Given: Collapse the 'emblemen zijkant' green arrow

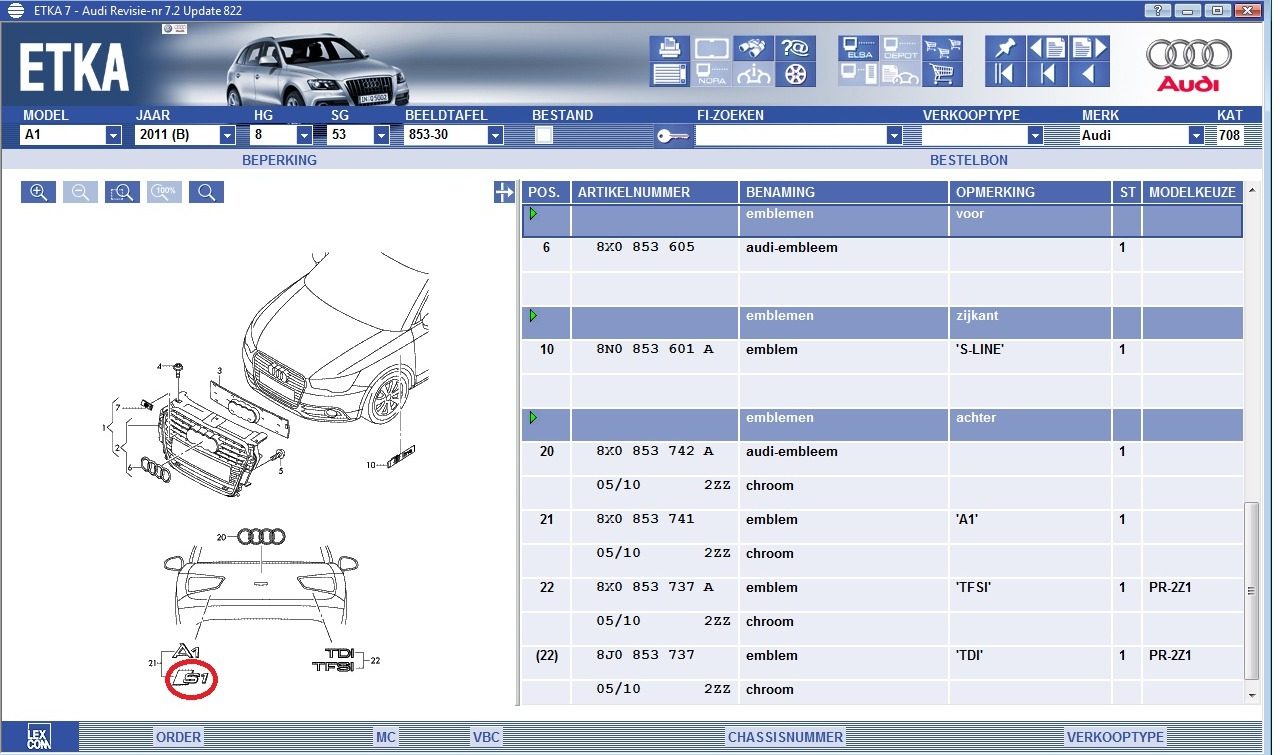Looking at the screenshot, I should coord(533,316).
